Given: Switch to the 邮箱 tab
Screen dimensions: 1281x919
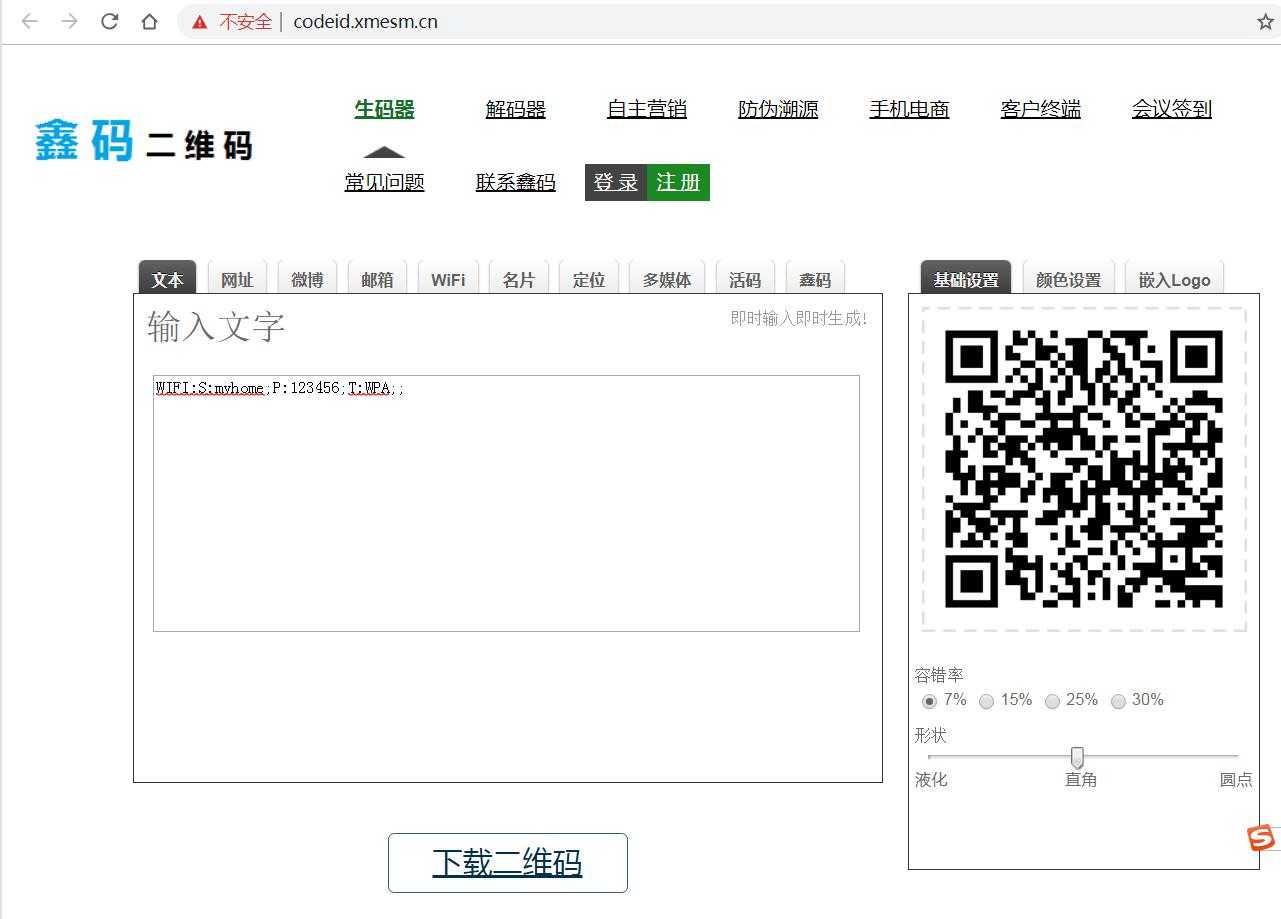Looking at the screenshot, I should click(377, 279).
